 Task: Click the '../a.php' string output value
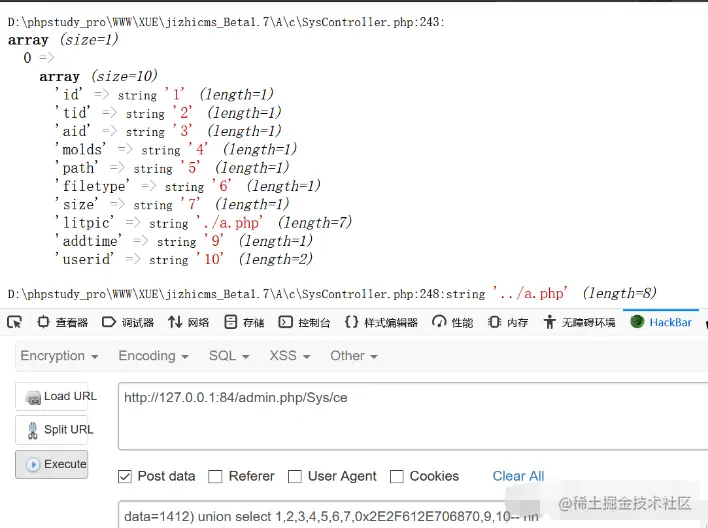530,294
